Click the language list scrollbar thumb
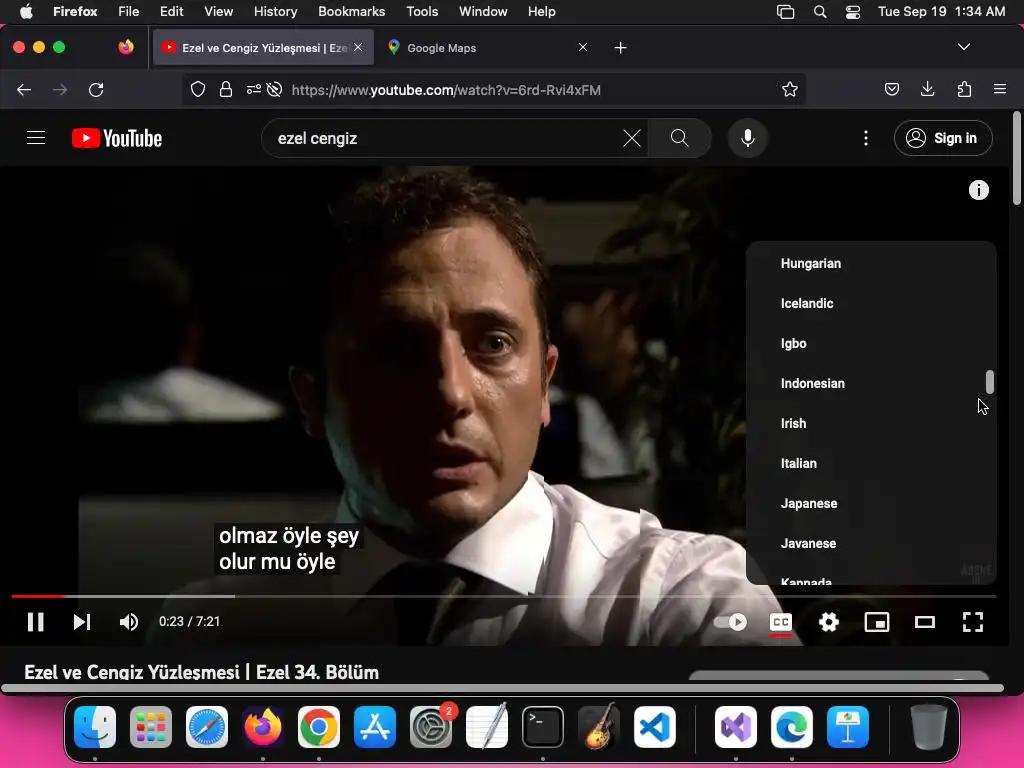This screenshot has height=768, width=1024. click(989, 382)
